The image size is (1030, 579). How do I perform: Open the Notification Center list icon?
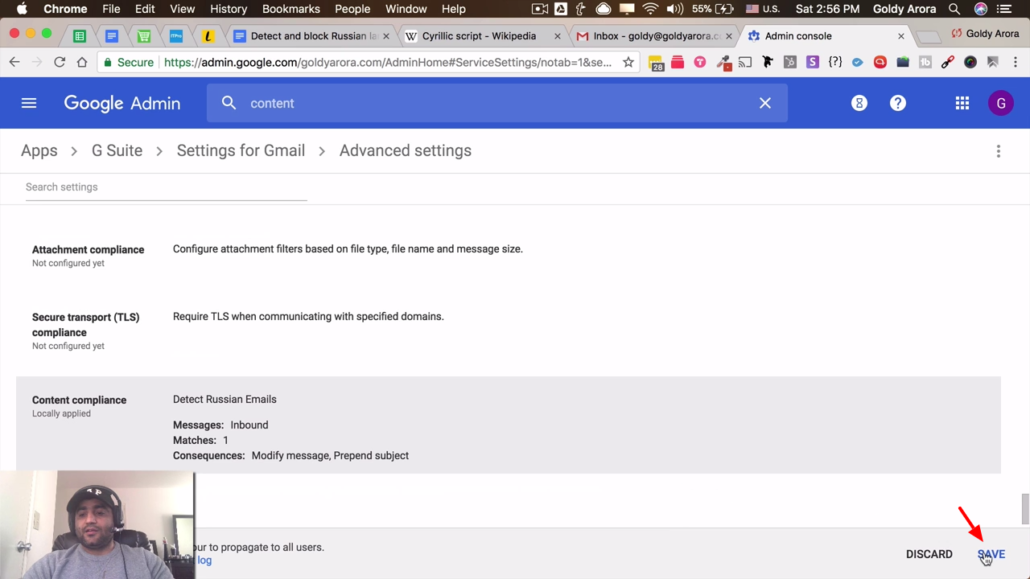(x=1005, y=9)
